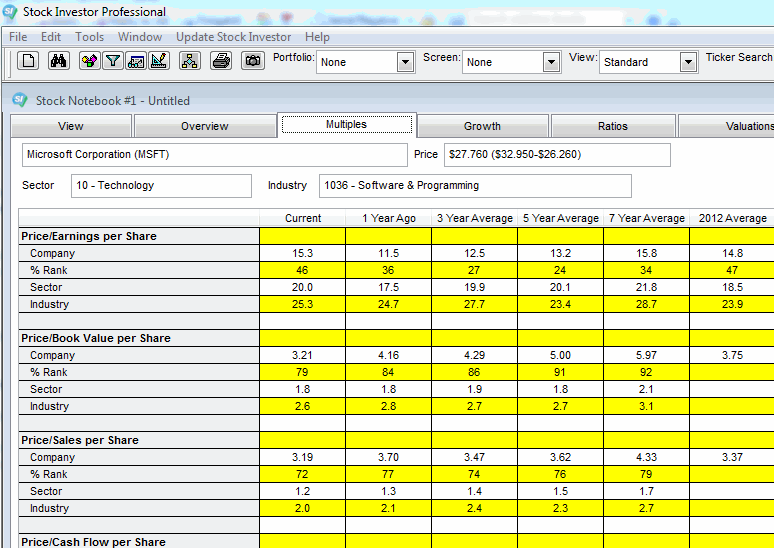Expand the Portfolio dropdown
Viewport: 774px width, 548px height.
pyautogui.click(x=405, y=62)
